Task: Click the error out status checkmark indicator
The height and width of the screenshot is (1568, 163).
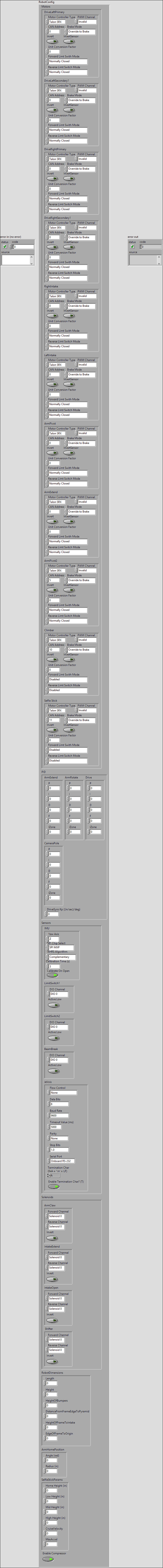Action: (x=133, y=246)
